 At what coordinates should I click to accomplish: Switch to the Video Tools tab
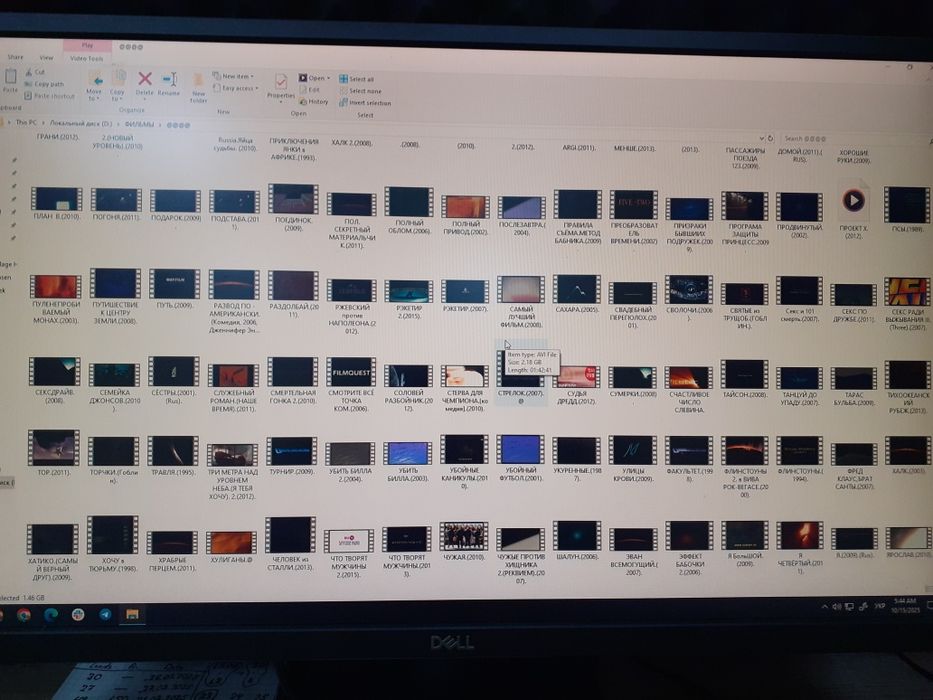[87, 58]
